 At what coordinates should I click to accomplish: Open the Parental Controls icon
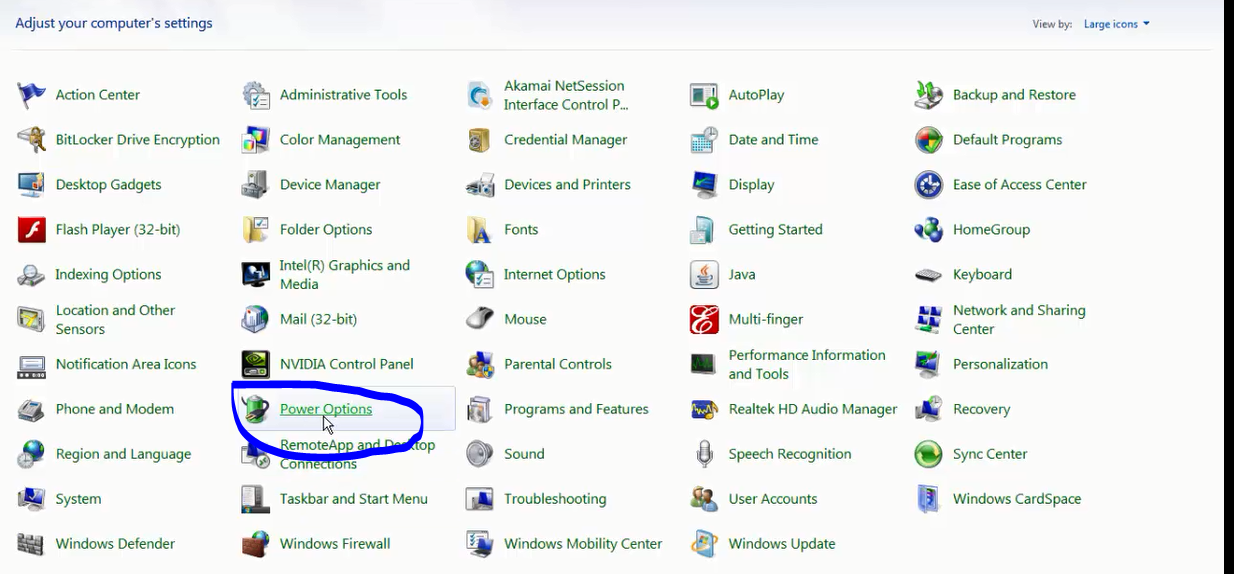(x=480, y=365)
